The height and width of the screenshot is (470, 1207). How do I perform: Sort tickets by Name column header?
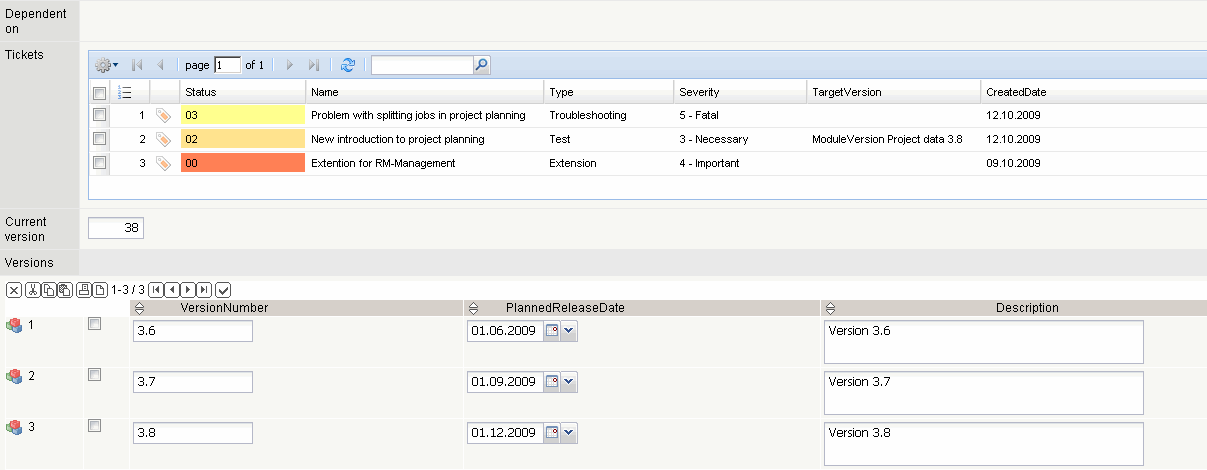click(x=425, y=92)
